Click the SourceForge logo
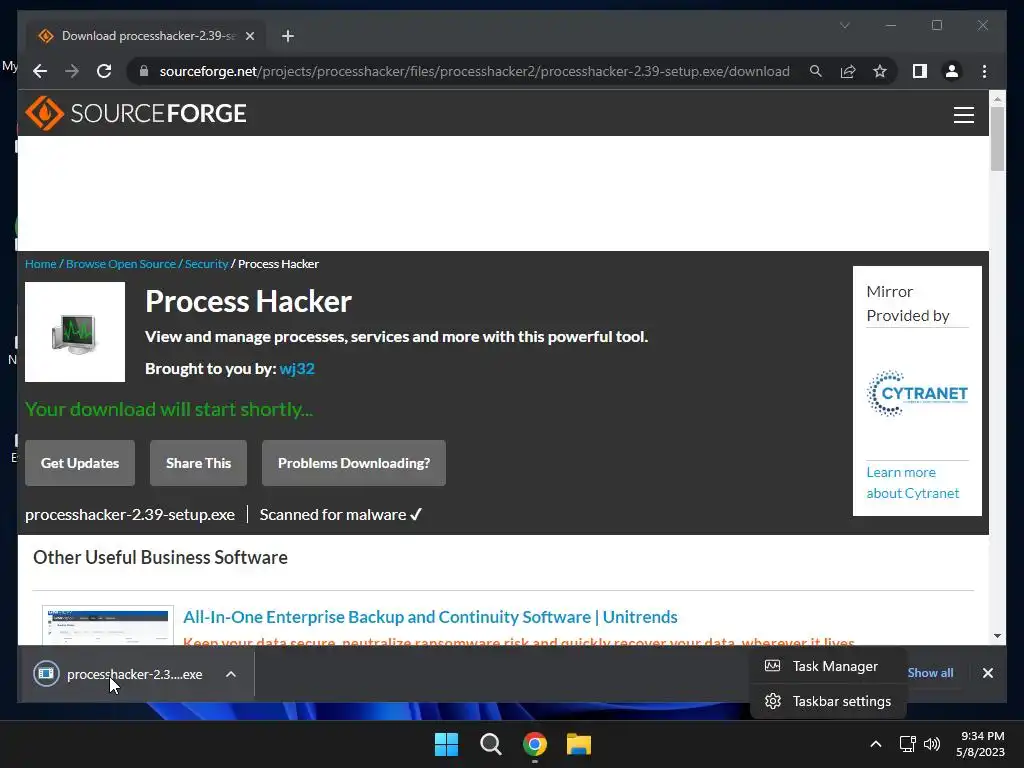The image size is (1024, 768). [136, 113]
